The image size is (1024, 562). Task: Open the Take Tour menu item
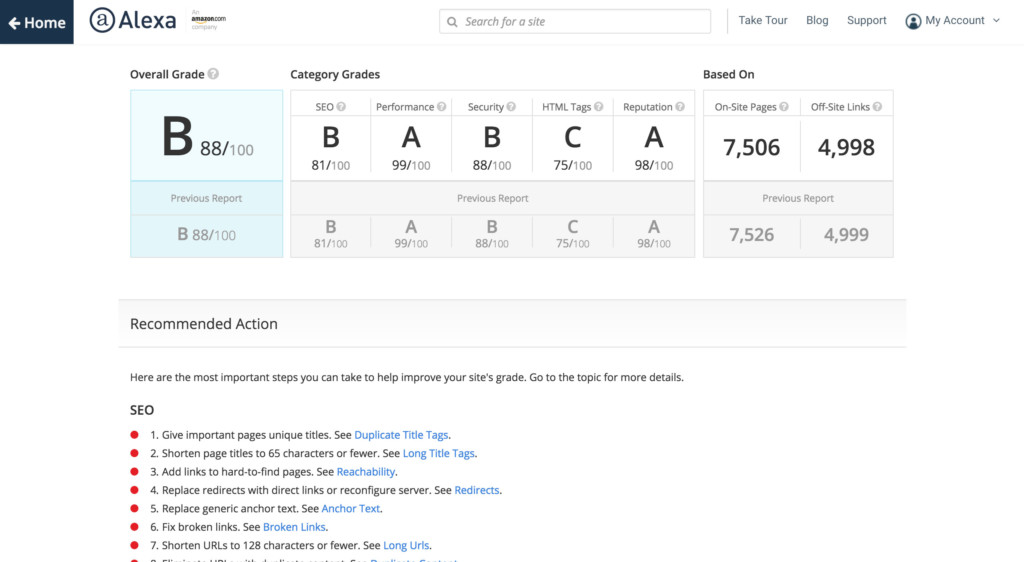tap(763, 20)
